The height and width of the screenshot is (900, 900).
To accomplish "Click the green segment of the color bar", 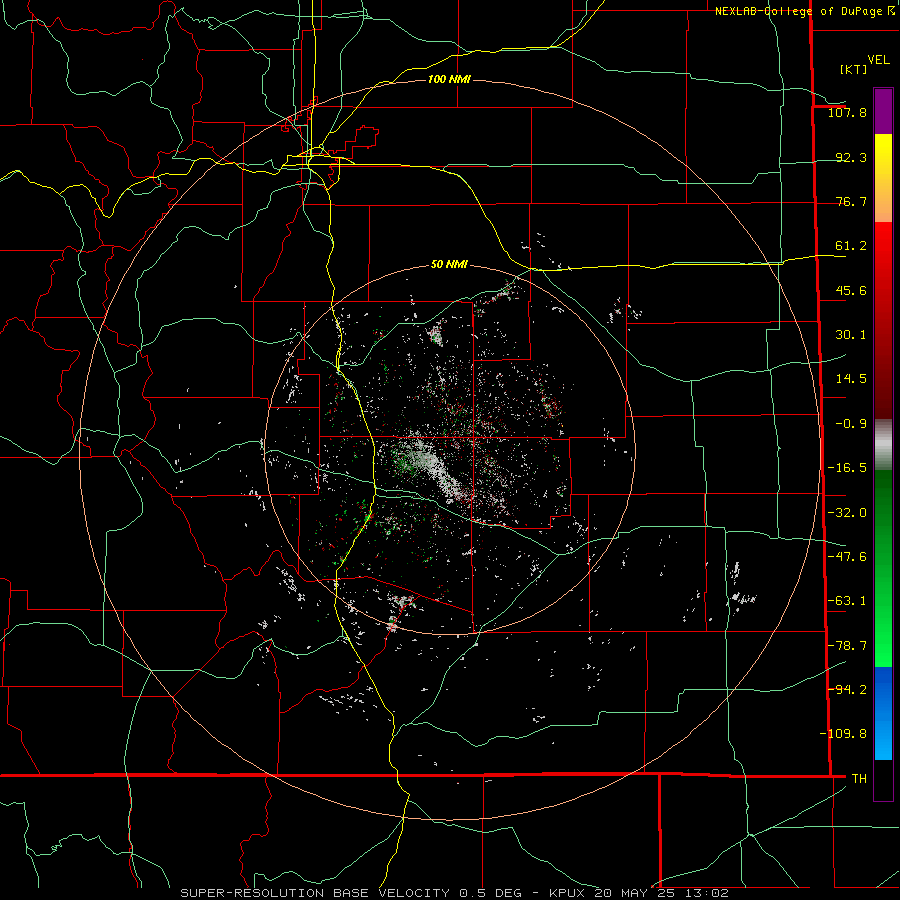I will point(883,568).
